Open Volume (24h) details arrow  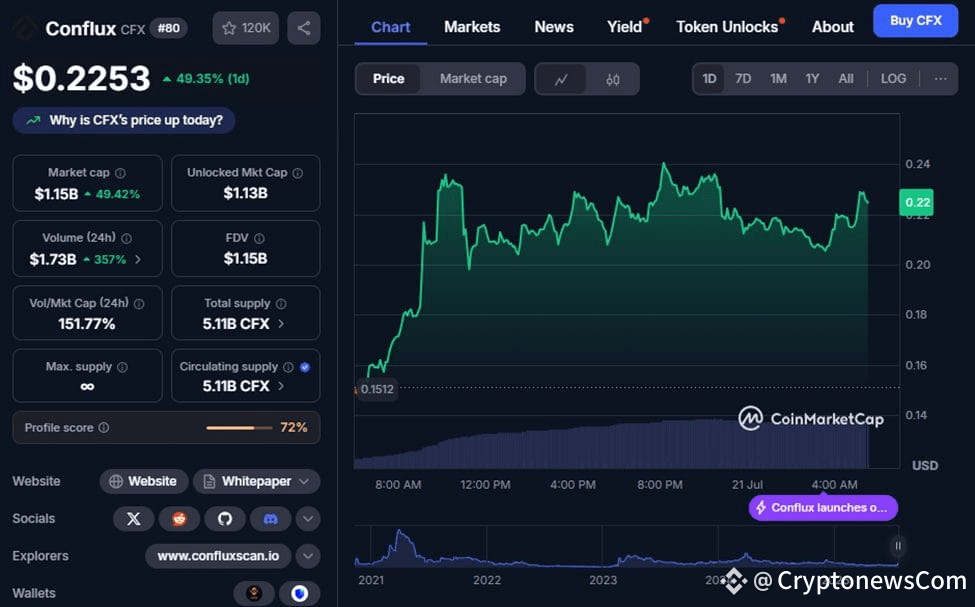[x=137, y=259]
